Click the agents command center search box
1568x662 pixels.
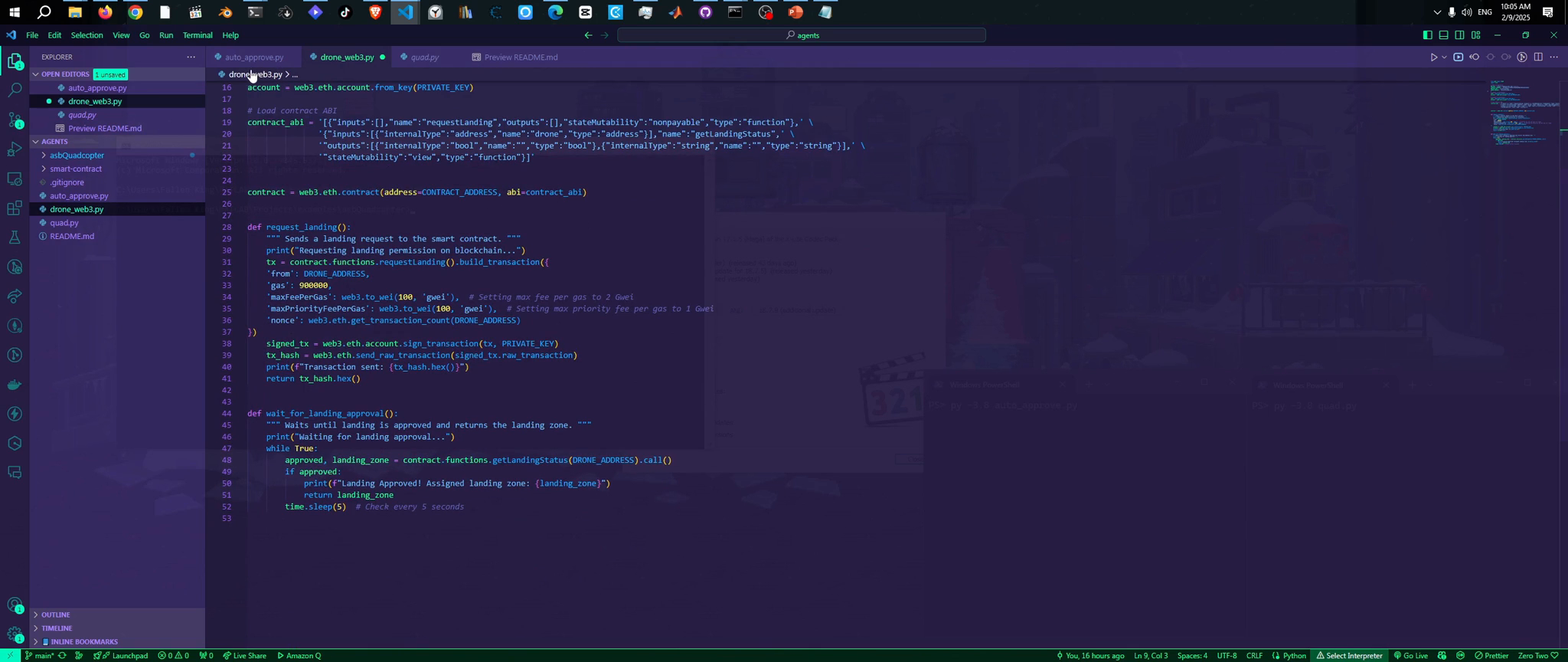click(x=802, y=35)
